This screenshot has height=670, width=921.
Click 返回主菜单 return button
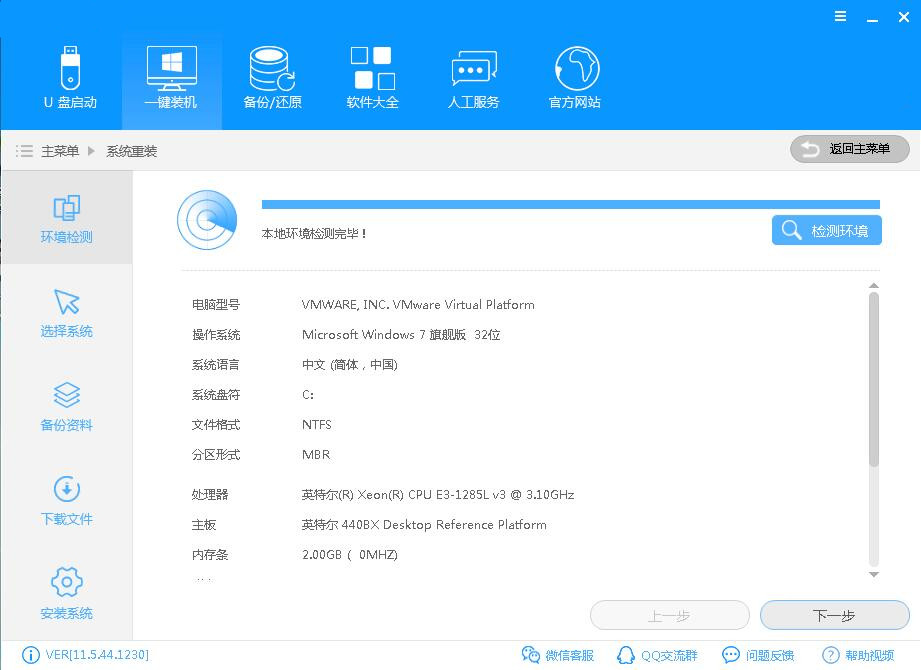(850, 149)
